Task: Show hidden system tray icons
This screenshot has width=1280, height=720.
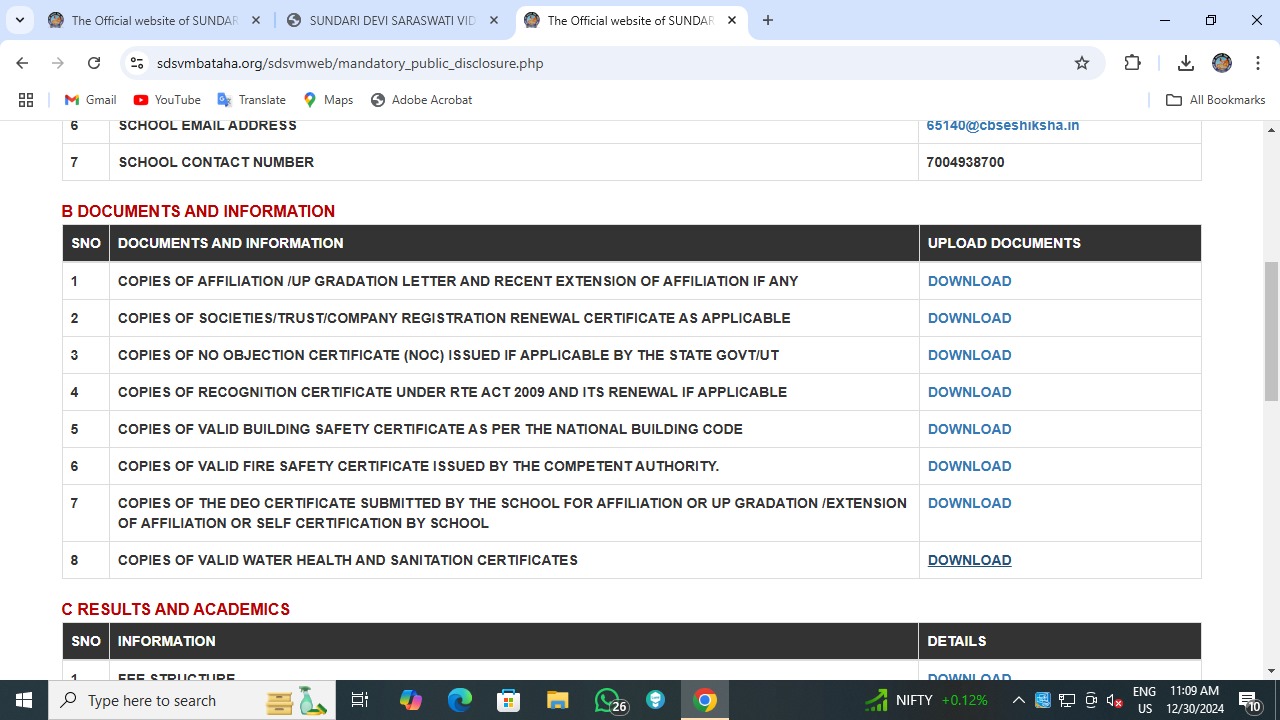Action: [x=1018, y=700]
